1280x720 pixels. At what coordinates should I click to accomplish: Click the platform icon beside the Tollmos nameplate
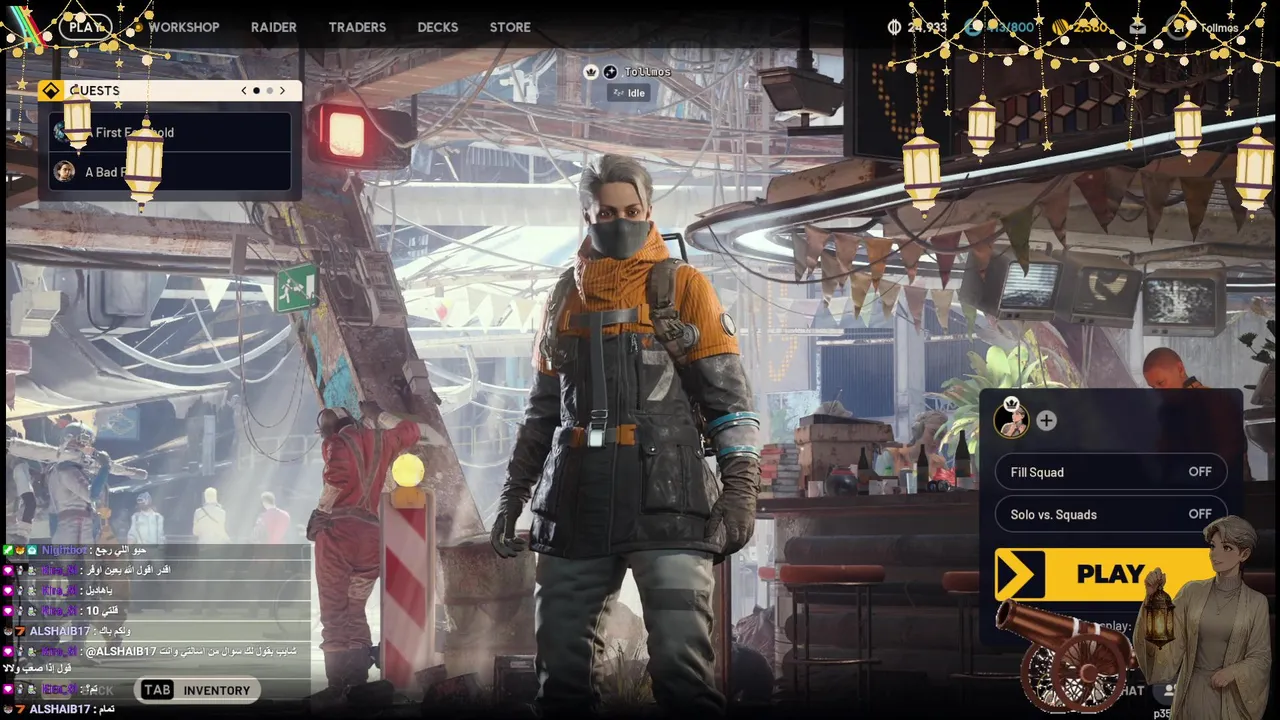(x=610, y=72)
